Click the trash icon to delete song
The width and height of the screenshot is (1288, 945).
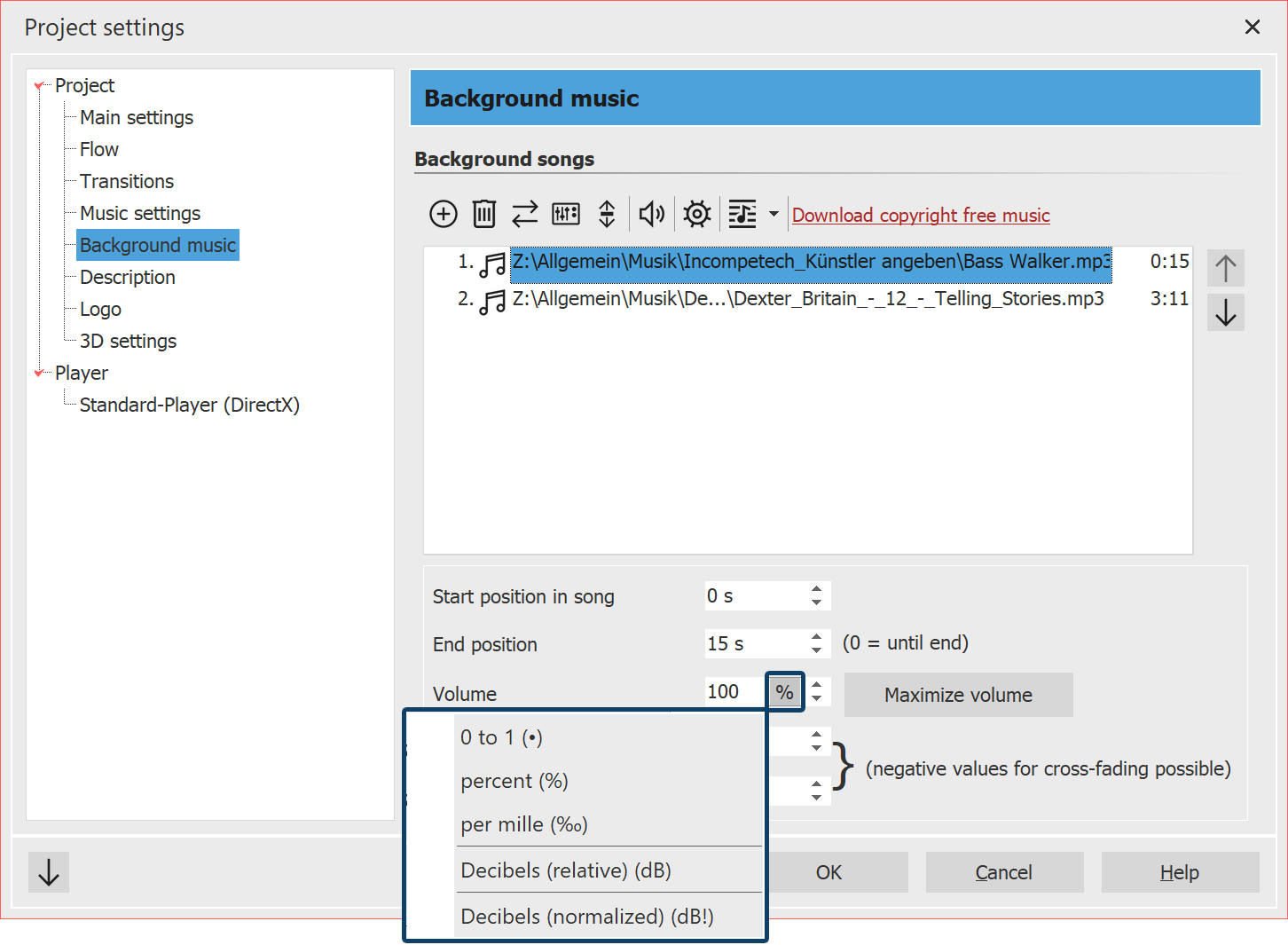[x=484, y=214]
